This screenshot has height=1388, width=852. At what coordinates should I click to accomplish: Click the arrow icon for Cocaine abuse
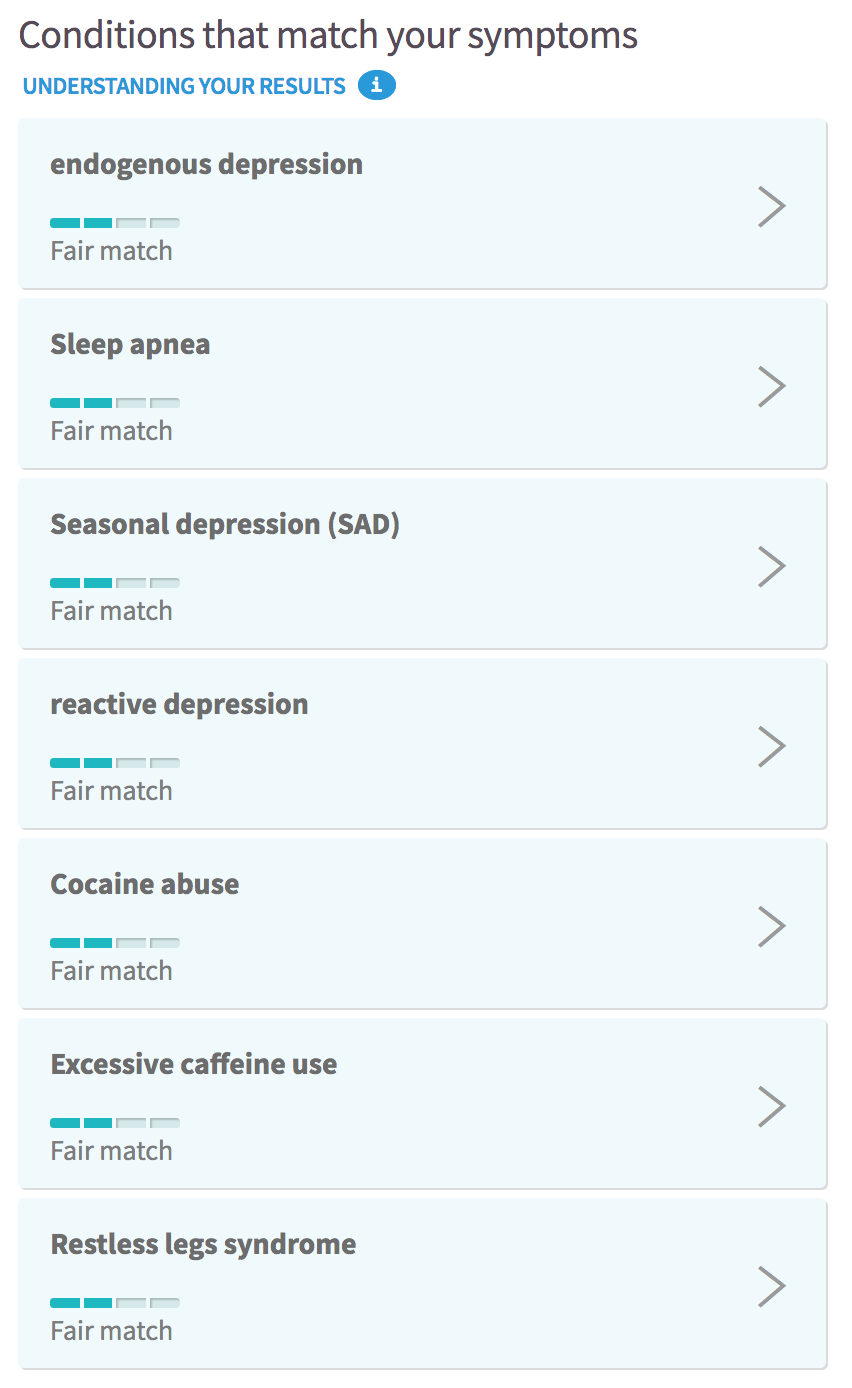coord(771,926)
